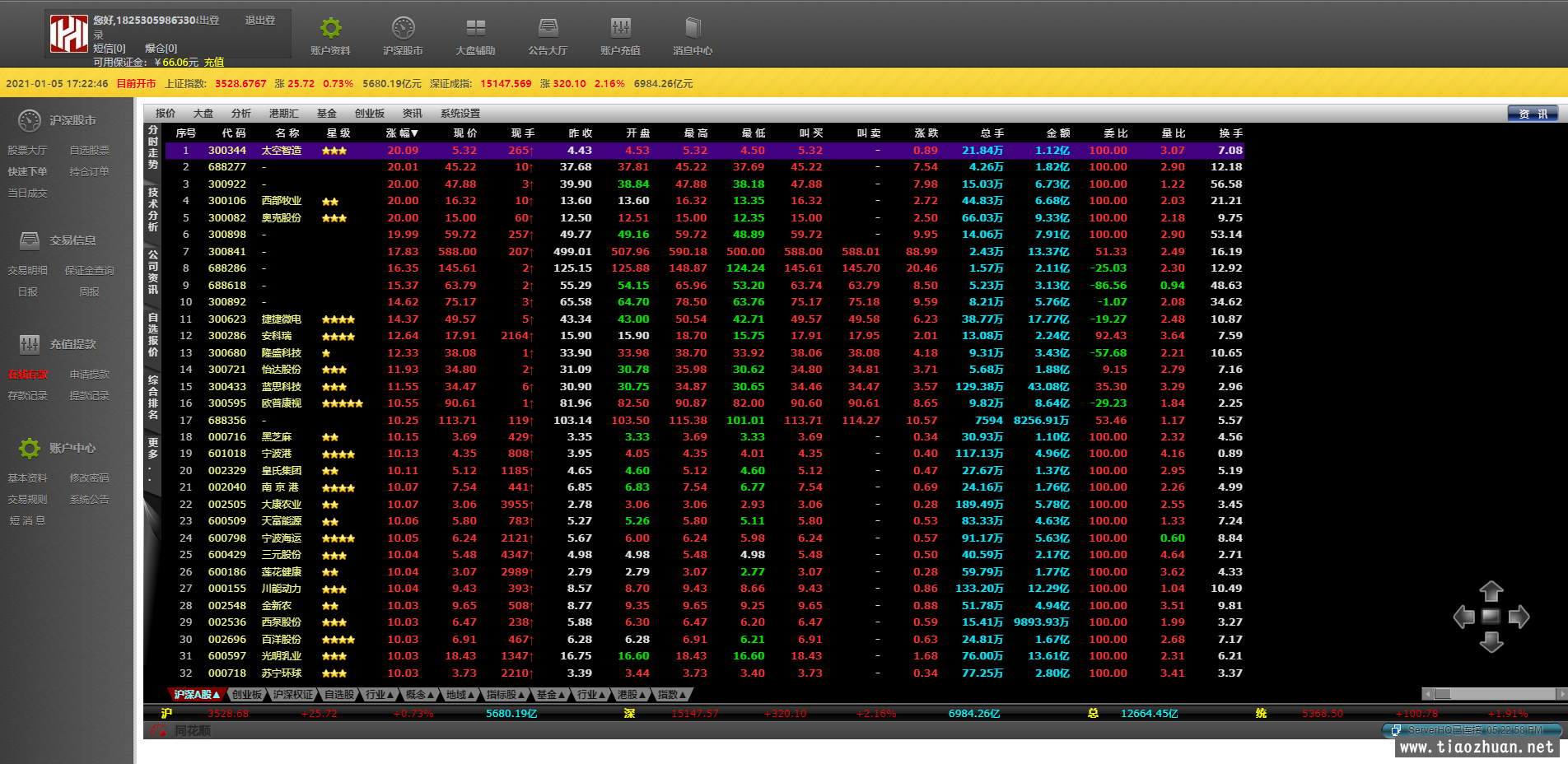The width and height of the screenshot is (1568, 764).
Task: Open 爆仓[0] notice
Action: [x=161, y=48]
